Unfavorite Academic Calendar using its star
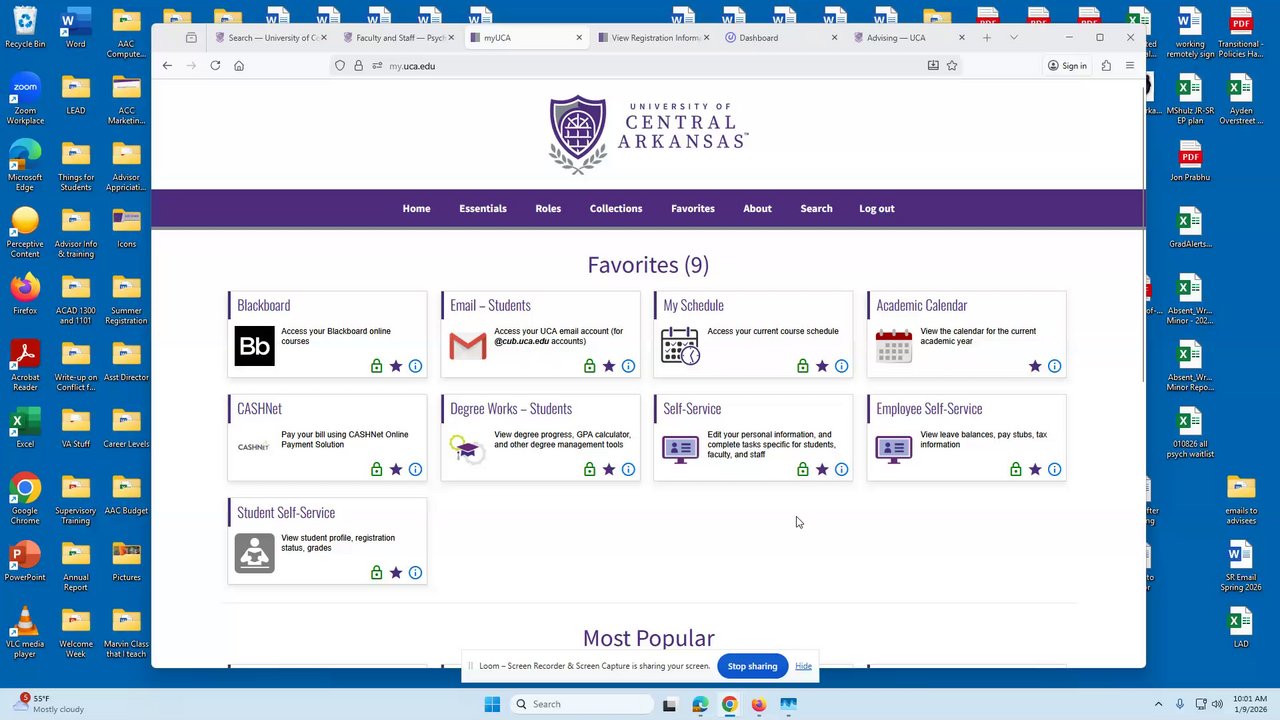Image resolution: width=1280 pixels, height=720 pixels. (x=1035, y=366)
